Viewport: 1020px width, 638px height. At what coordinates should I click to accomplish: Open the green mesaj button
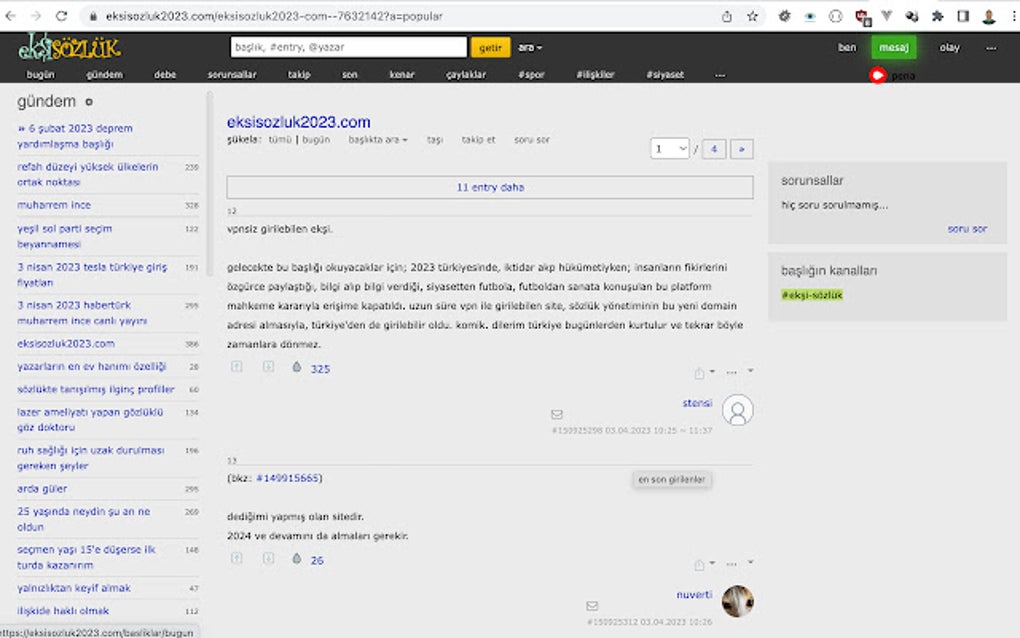[x=894, y=47]
